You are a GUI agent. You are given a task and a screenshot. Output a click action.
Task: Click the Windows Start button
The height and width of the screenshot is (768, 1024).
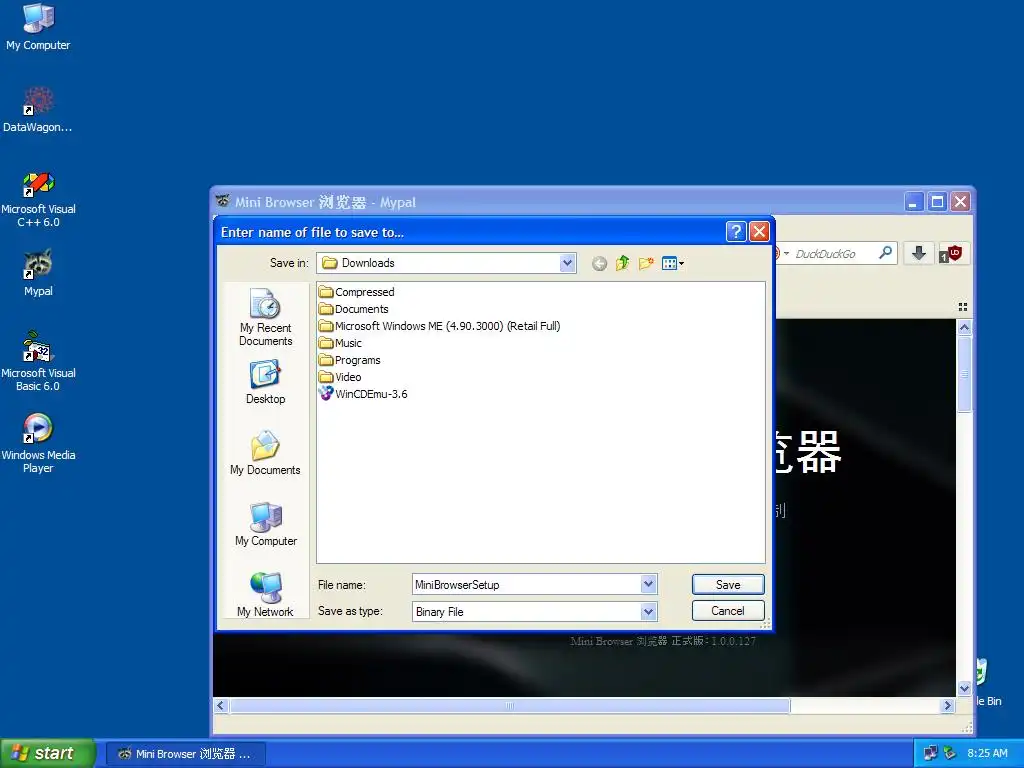click(x=47, y=753)
